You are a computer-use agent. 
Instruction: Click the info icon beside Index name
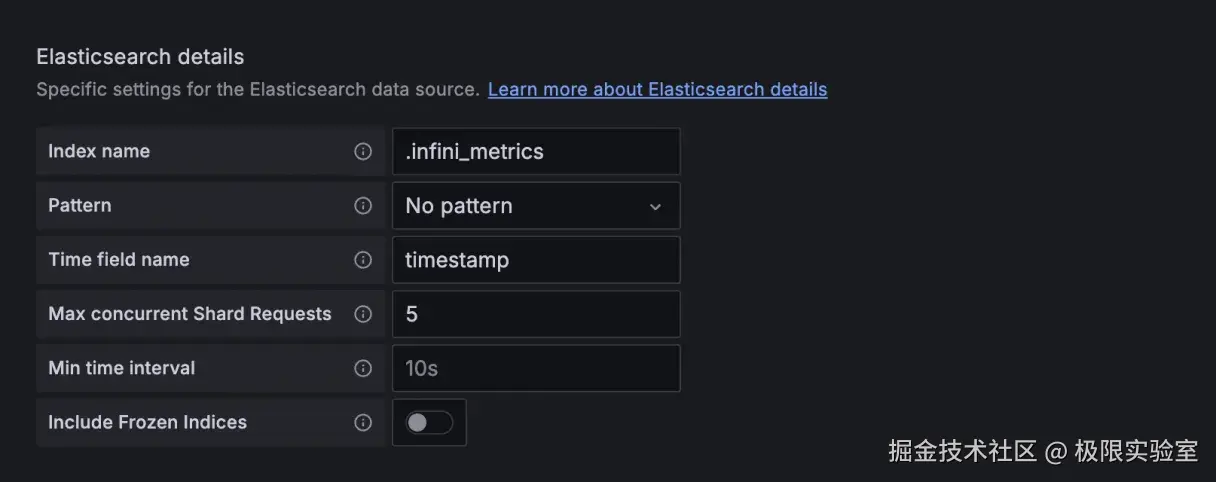point(363,152)
